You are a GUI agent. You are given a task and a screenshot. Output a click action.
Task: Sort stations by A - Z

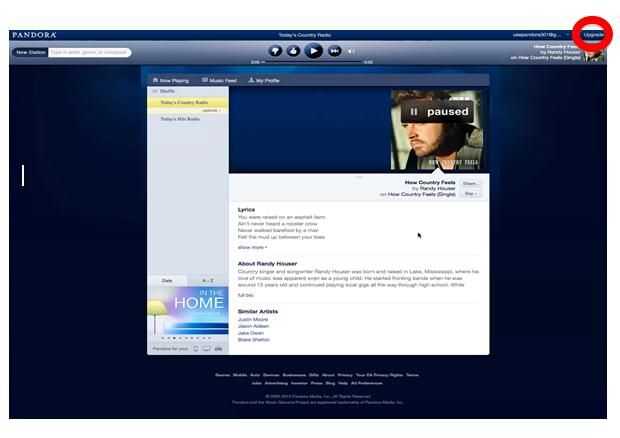pos(208,280)
